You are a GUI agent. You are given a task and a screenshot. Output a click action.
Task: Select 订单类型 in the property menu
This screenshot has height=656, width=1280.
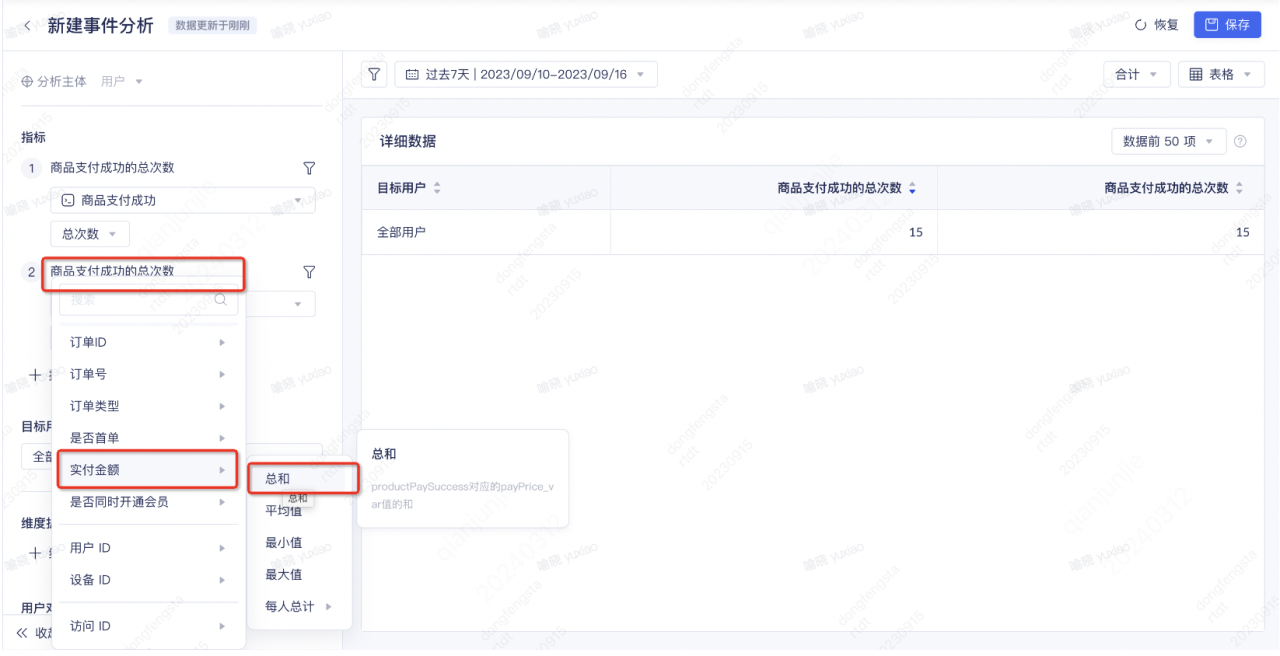[148, 406]
